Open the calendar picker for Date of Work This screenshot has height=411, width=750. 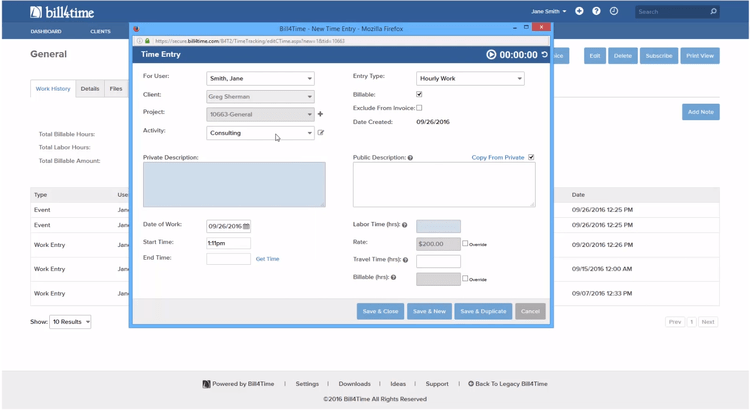coord(246,226)
